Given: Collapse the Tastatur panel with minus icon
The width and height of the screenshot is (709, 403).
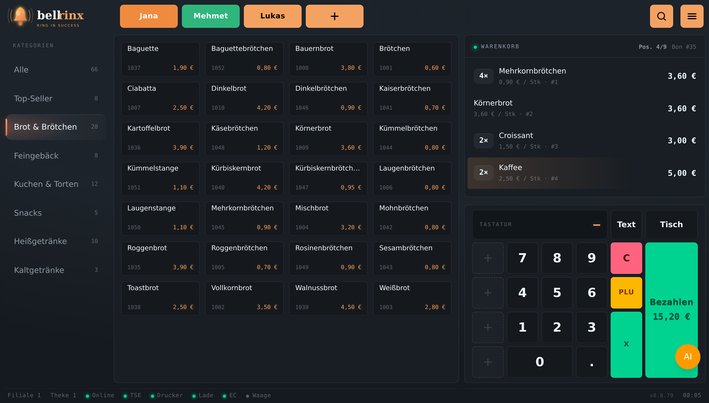Looking at the screenshot, I should point(596,225).
